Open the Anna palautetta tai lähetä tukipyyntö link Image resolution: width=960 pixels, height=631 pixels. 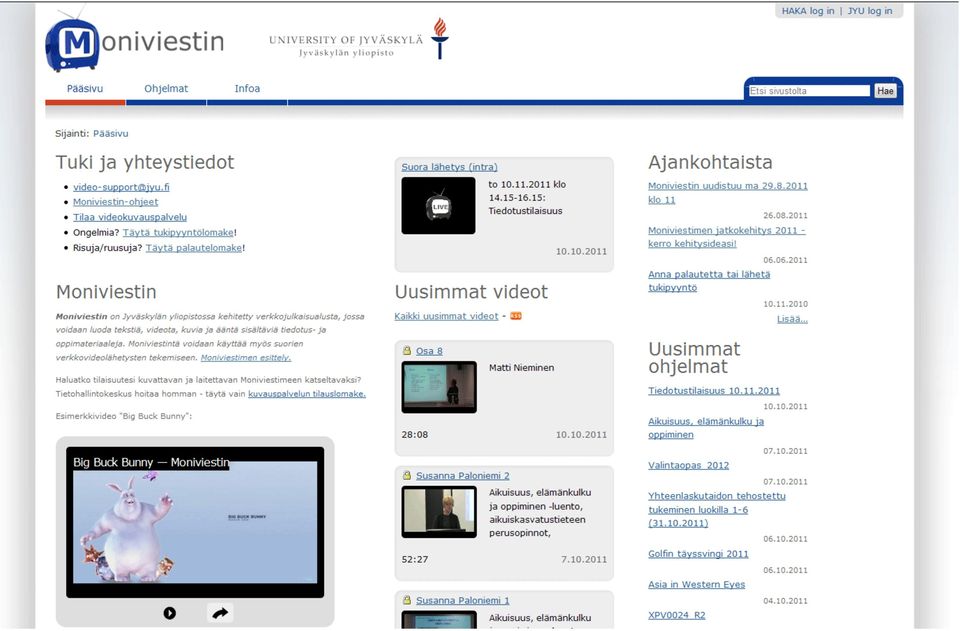[x=709, y=281]
